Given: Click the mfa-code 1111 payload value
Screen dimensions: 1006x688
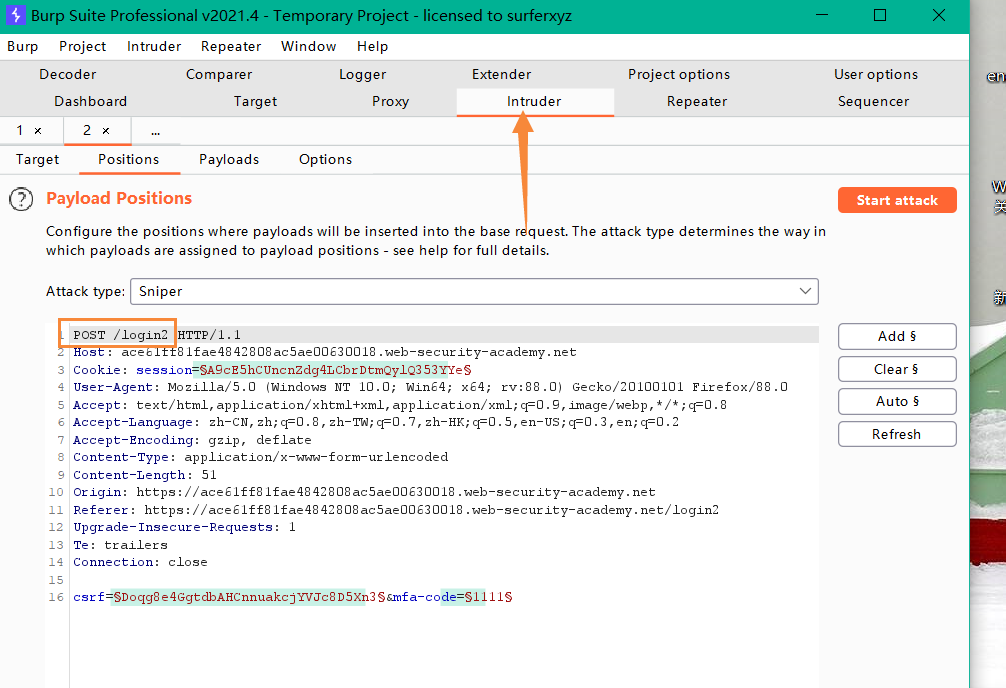Looking at the screenshot, I should pos(488,597).
